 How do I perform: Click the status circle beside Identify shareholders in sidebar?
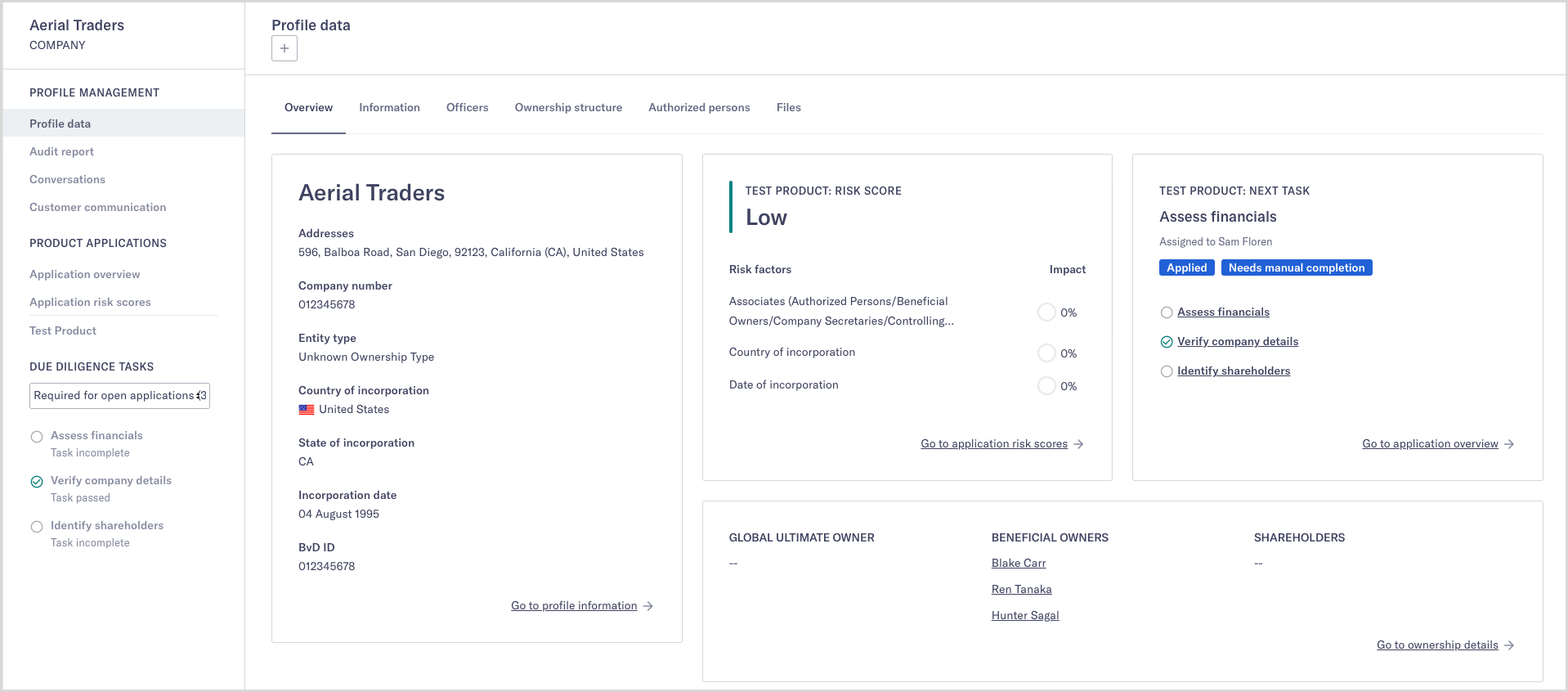[37, 527]
